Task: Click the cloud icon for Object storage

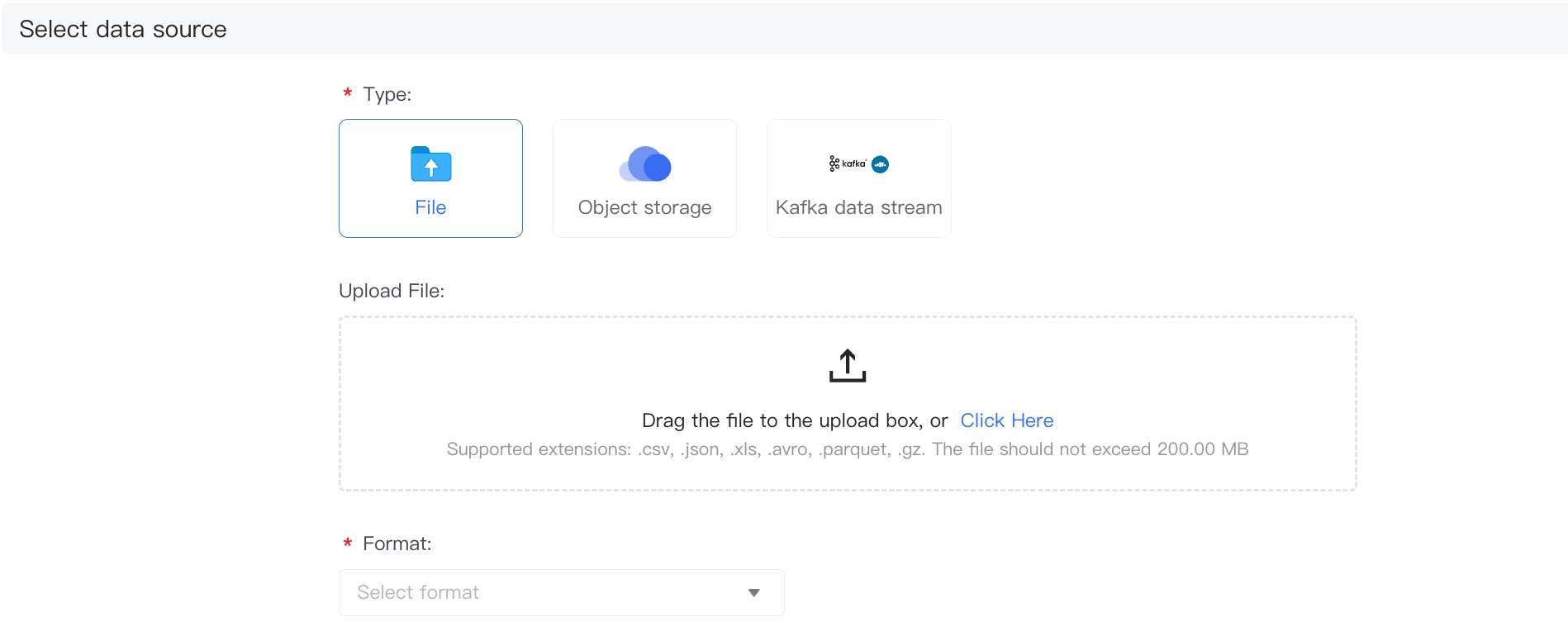Action: tap(645, 164)
